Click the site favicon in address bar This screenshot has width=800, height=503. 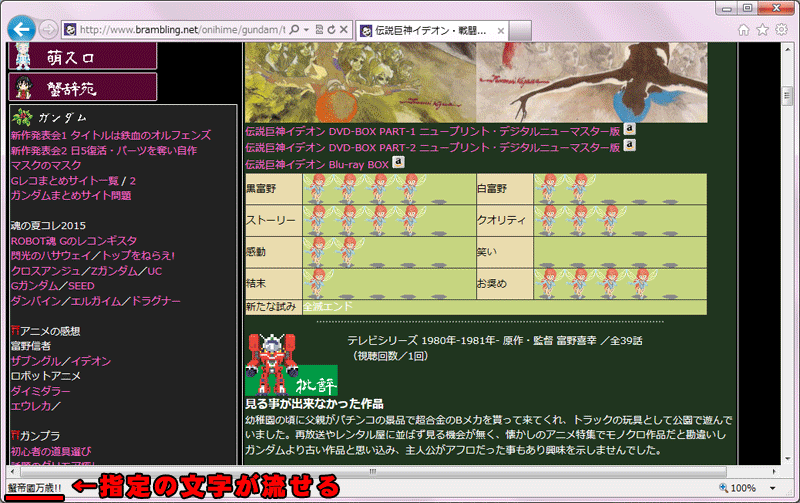[70, 30]
